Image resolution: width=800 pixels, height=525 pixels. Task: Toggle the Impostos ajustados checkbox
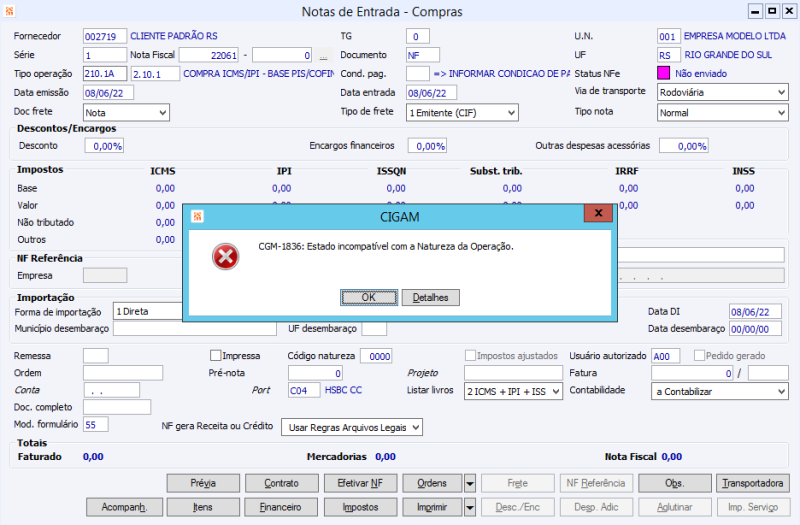(x=470, y=355)
